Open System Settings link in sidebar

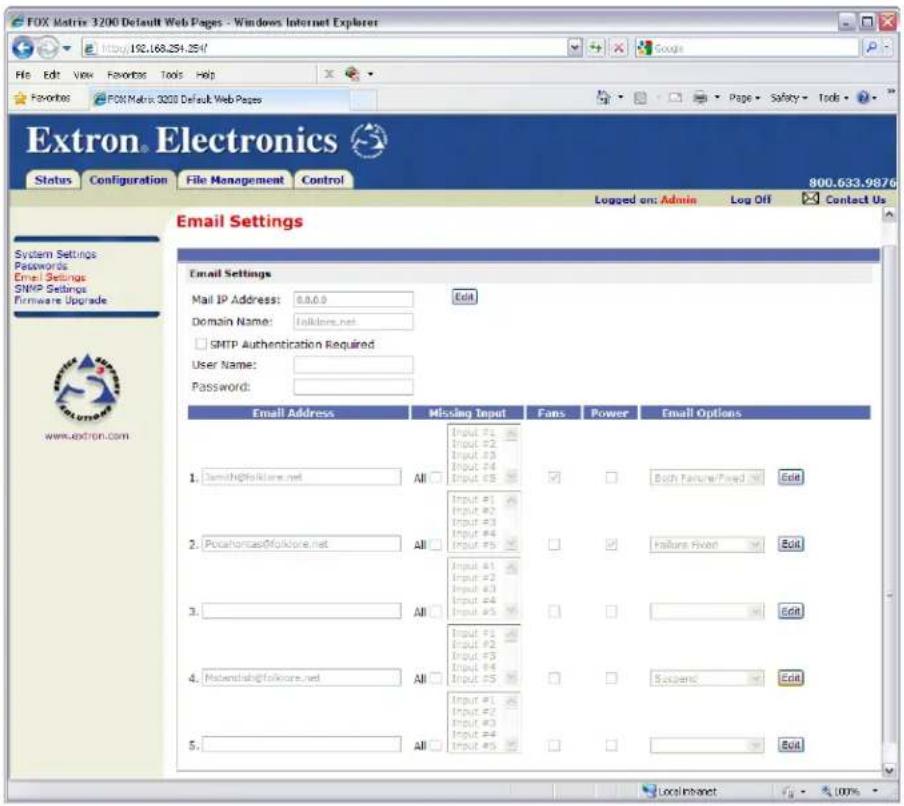(x=55, y=254)
